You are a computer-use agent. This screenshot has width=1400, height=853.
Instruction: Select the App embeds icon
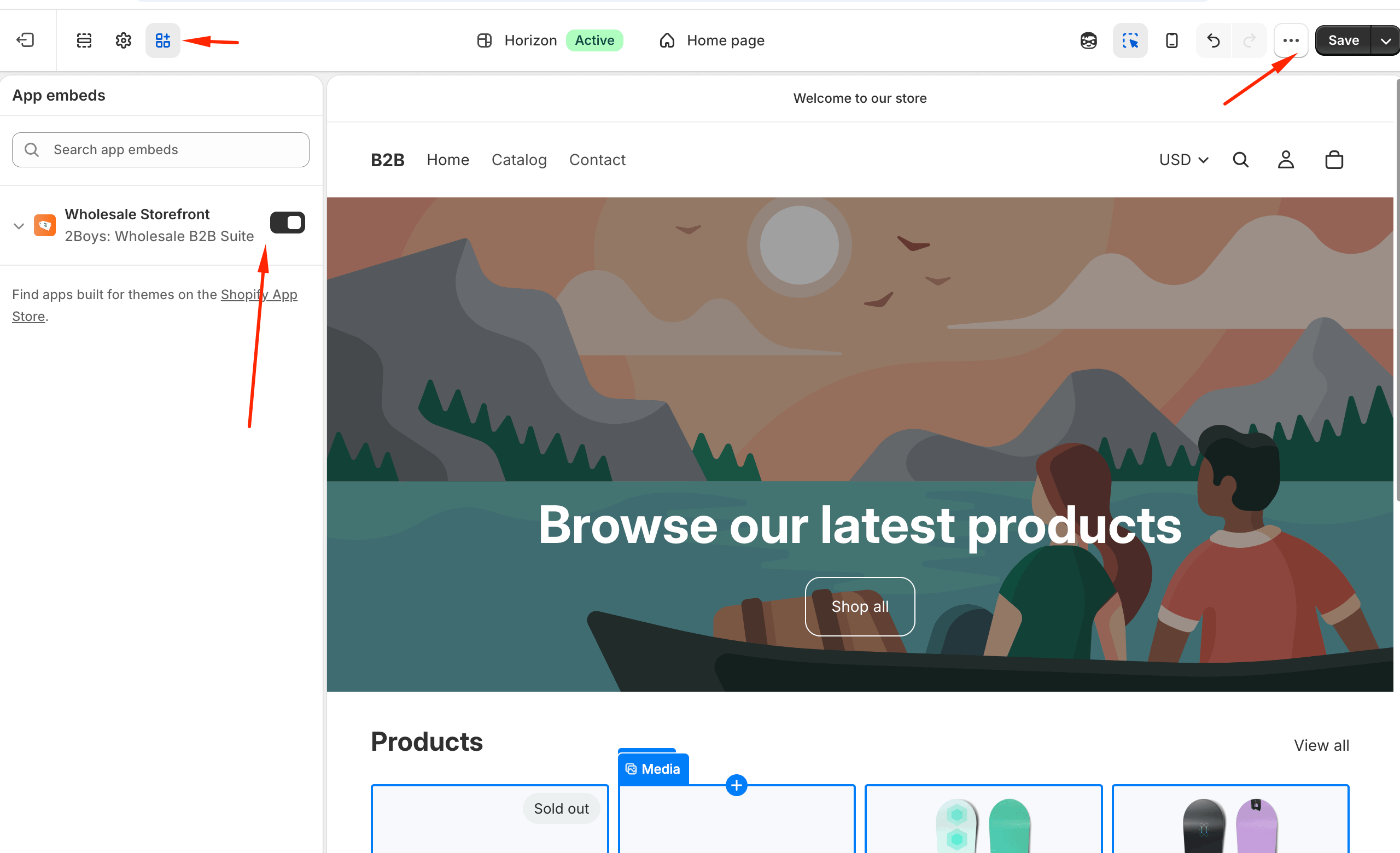163,40
